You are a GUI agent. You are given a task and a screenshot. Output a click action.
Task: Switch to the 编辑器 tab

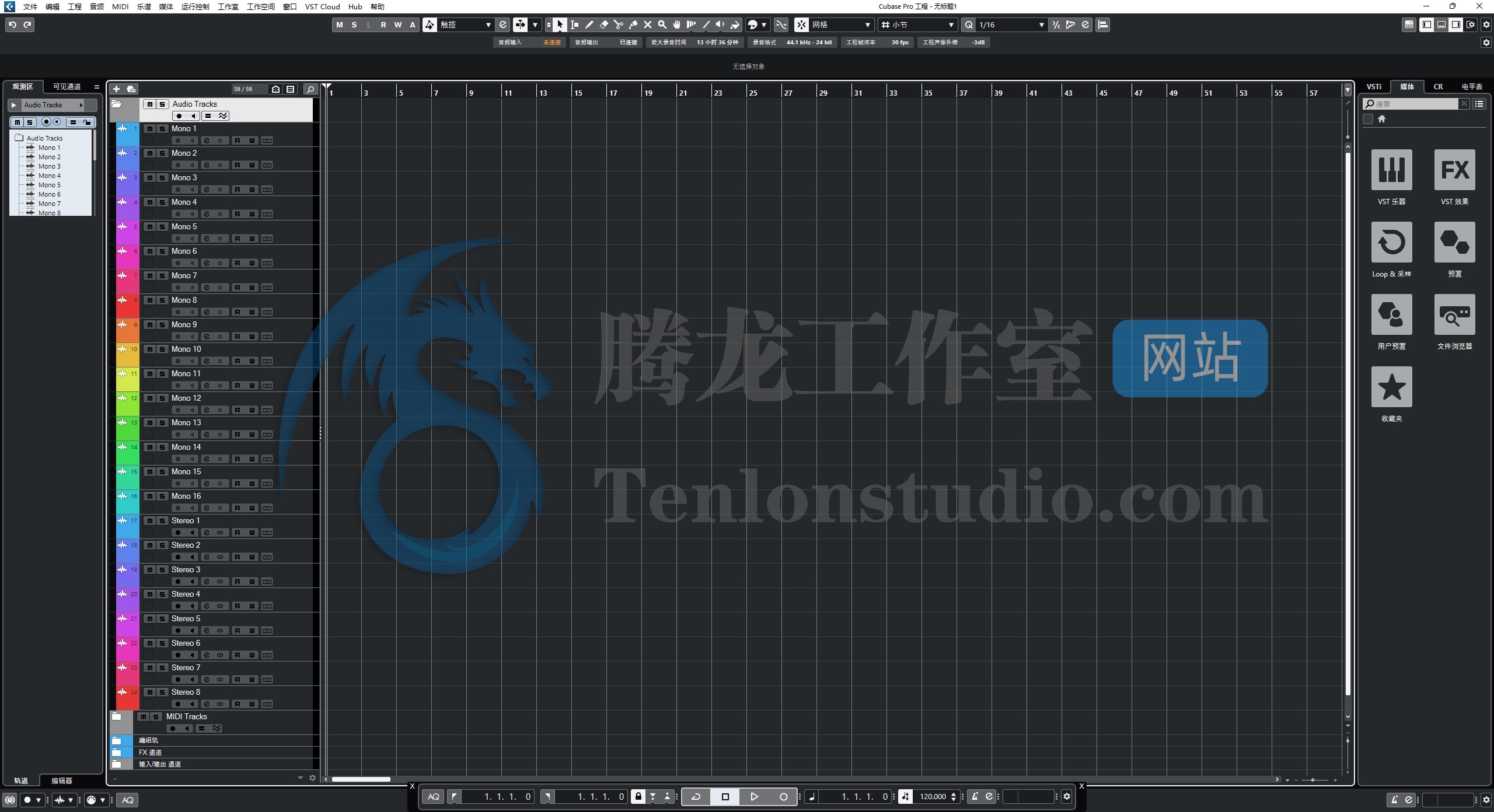point(62,780)
